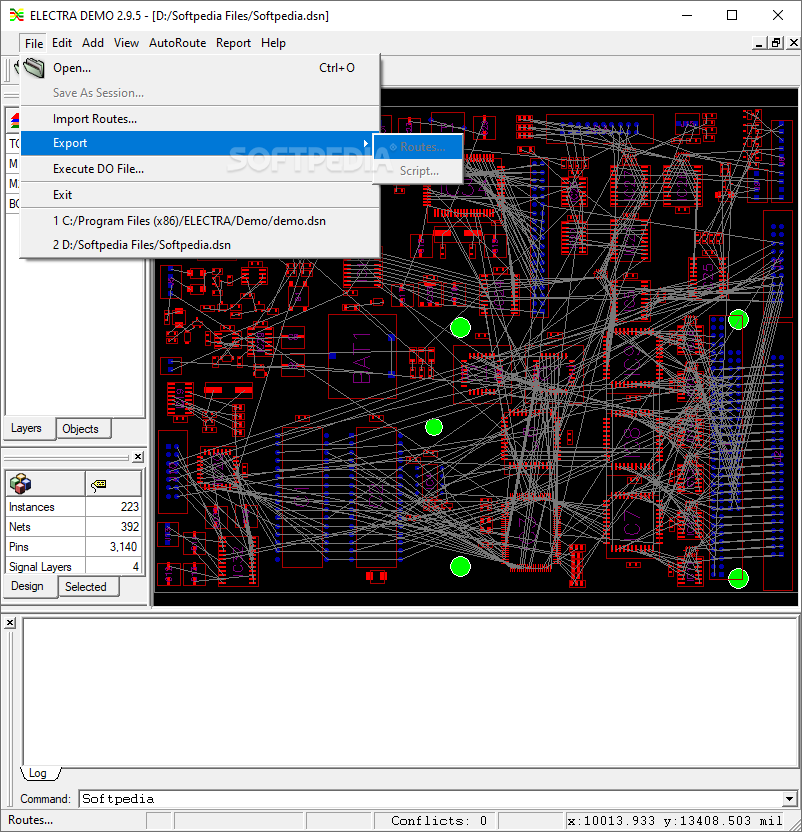Click the cursor coordinates status readout
Image resolution: width=802 pixels, height=832 pixels.
(675, 820)
